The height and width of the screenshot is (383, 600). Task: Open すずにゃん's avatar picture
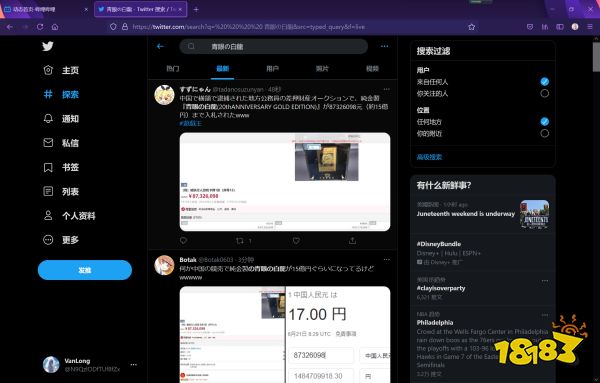pos(164,95)
